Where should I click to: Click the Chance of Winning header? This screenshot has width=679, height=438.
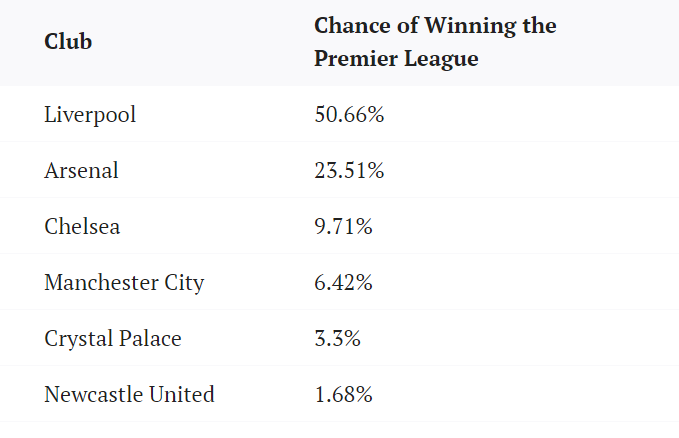pyautogui.click(x=435, y=43)
